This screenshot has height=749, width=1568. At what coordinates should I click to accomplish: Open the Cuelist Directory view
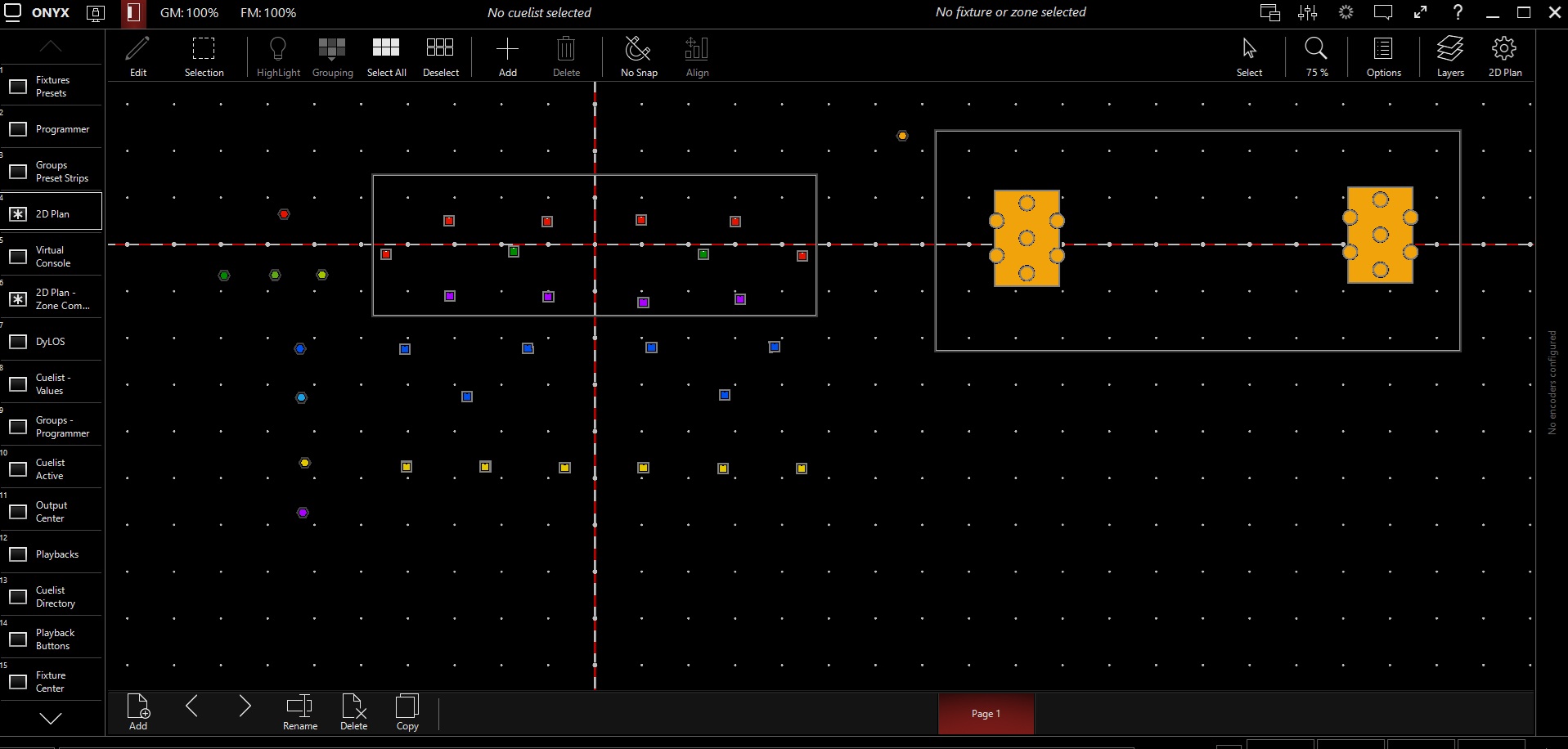click(x=52, y=597)
